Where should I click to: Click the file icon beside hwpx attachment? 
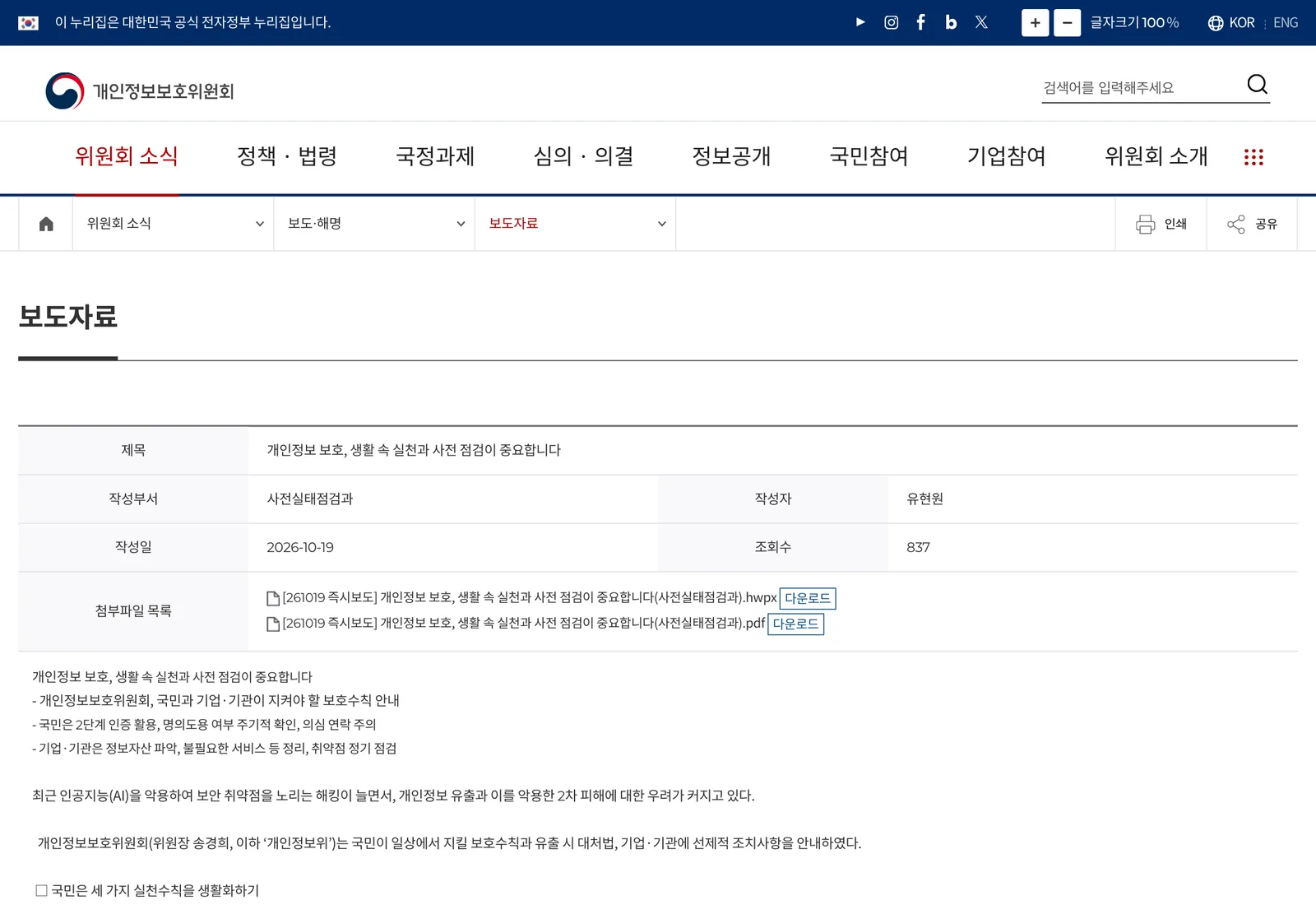click(273, 598)
